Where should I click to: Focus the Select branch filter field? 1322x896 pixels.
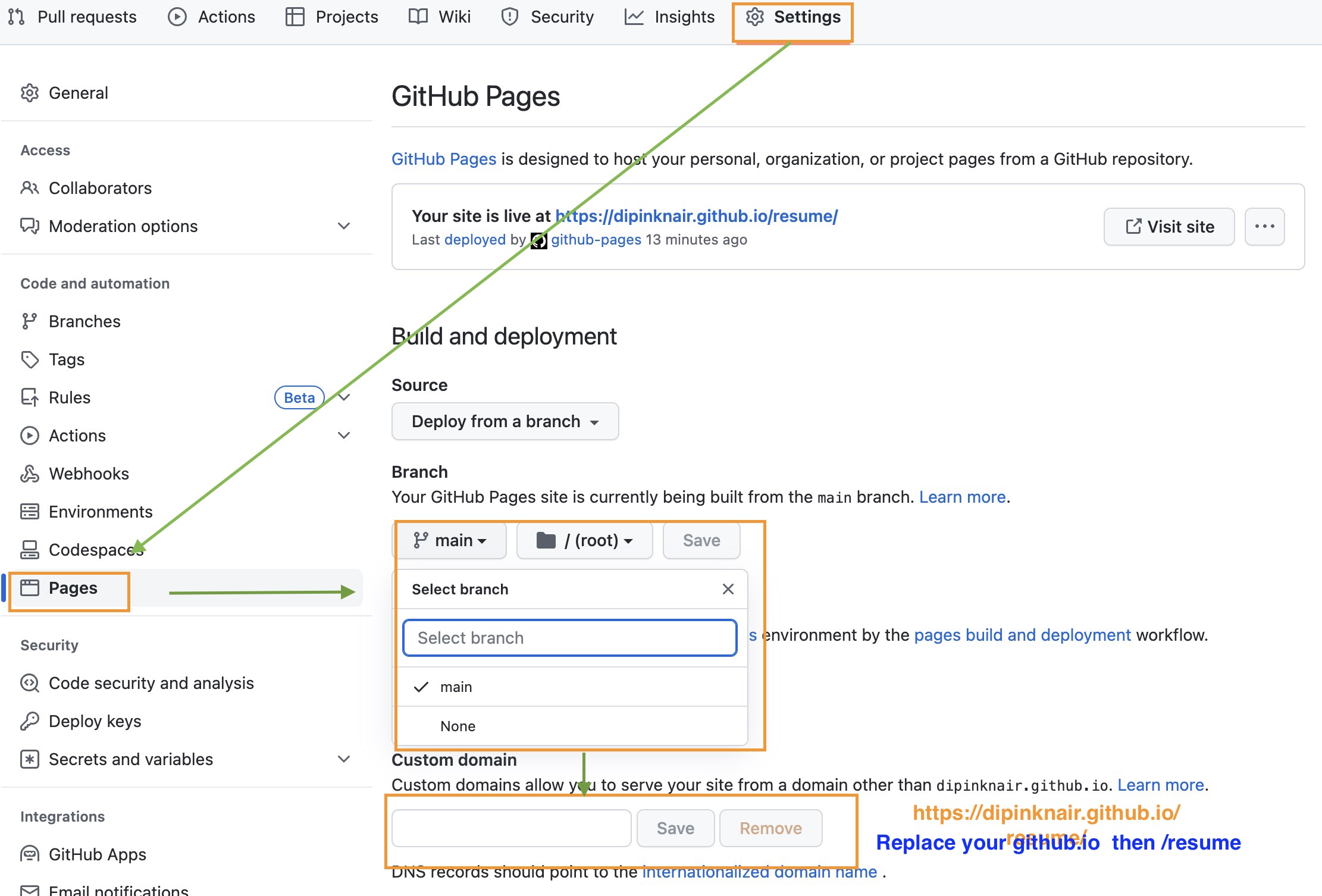pyautogui.click(x=570, y=638)
